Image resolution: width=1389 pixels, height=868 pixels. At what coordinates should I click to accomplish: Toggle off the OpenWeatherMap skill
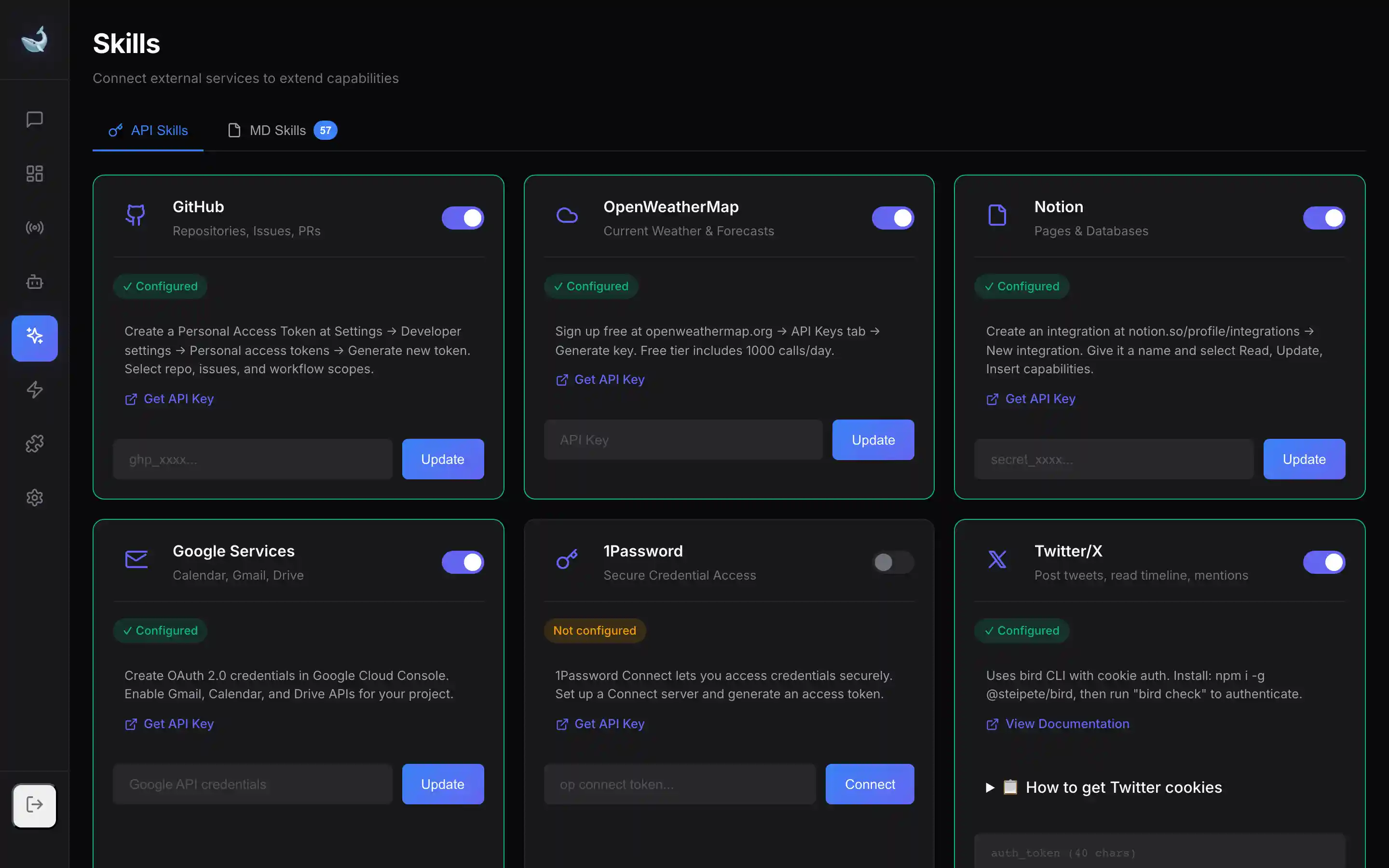[x=893, y=218]
